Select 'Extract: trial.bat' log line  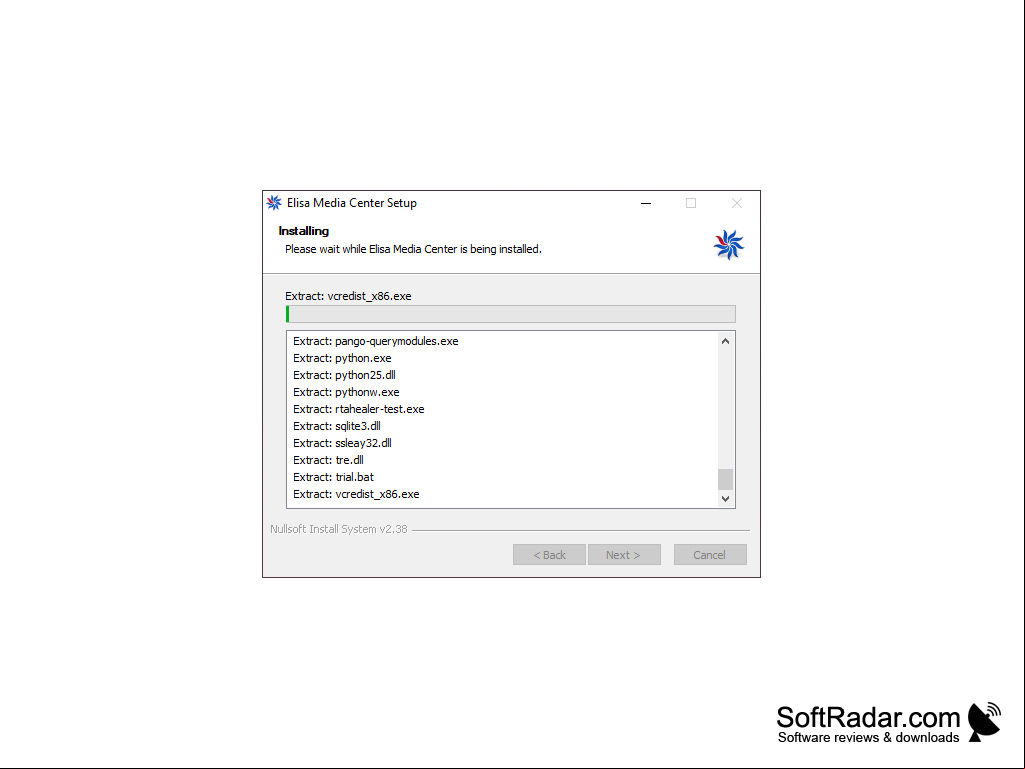(x=333, y=477)
